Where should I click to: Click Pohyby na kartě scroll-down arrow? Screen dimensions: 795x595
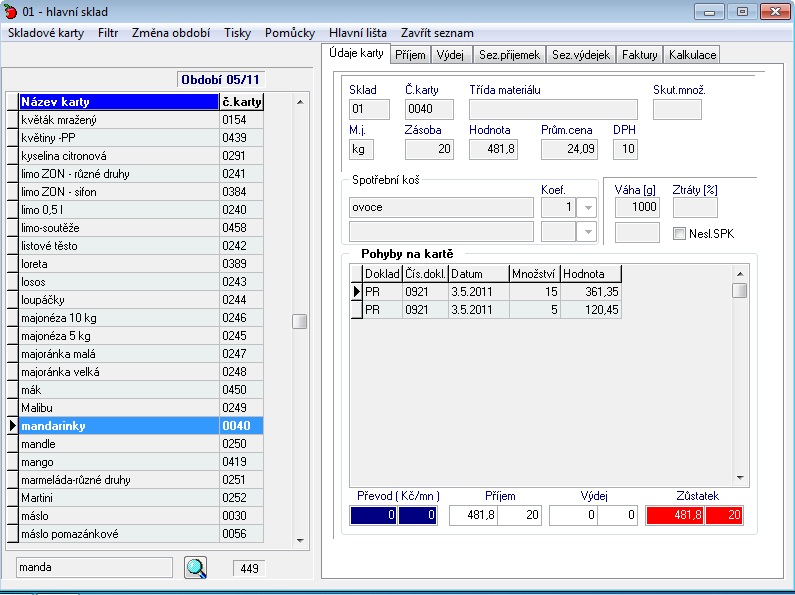(740, 477)
